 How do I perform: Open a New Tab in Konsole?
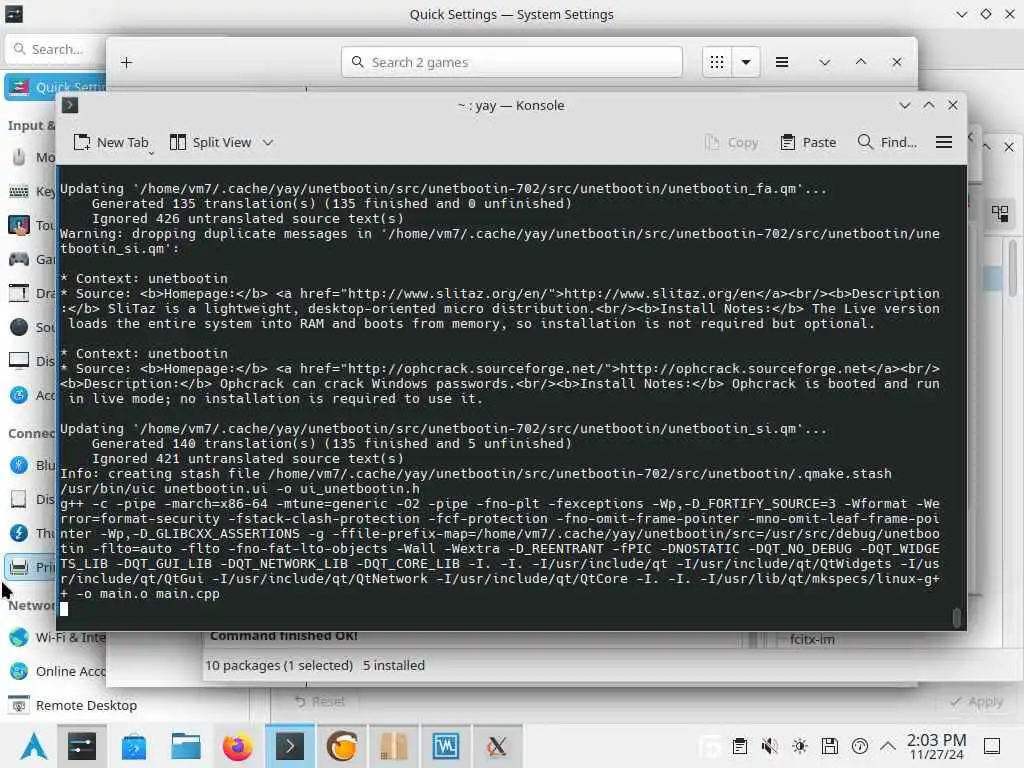110,142
